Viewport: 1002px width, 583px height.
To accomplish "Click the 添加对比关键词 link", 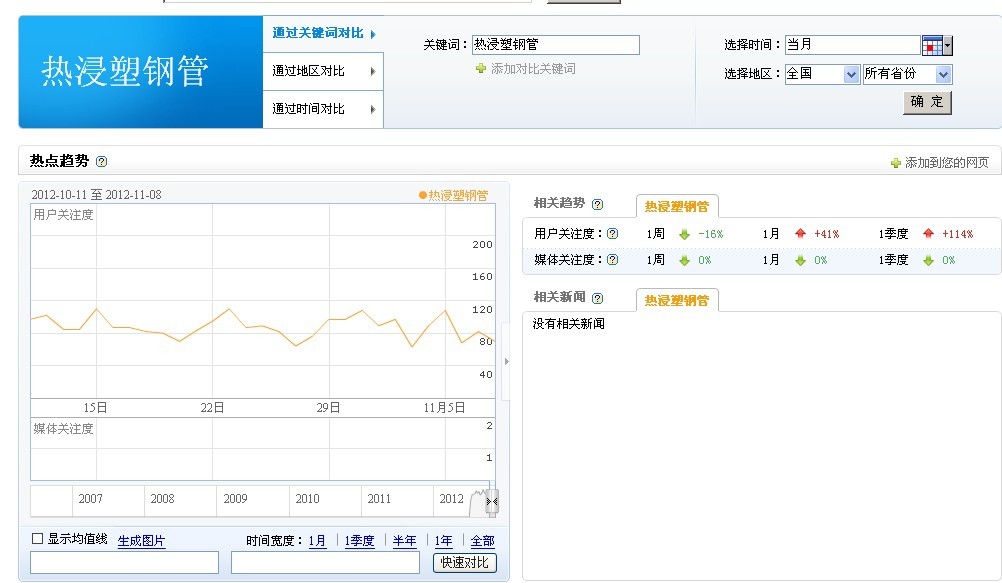I will click(x=533, y=68).
